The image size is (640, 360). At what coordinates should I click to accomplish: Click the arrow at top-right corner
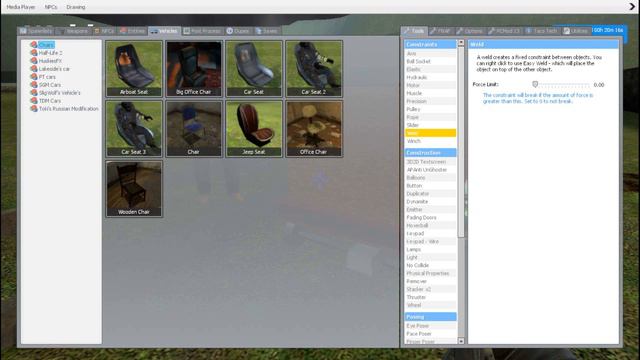coord(632,7)
